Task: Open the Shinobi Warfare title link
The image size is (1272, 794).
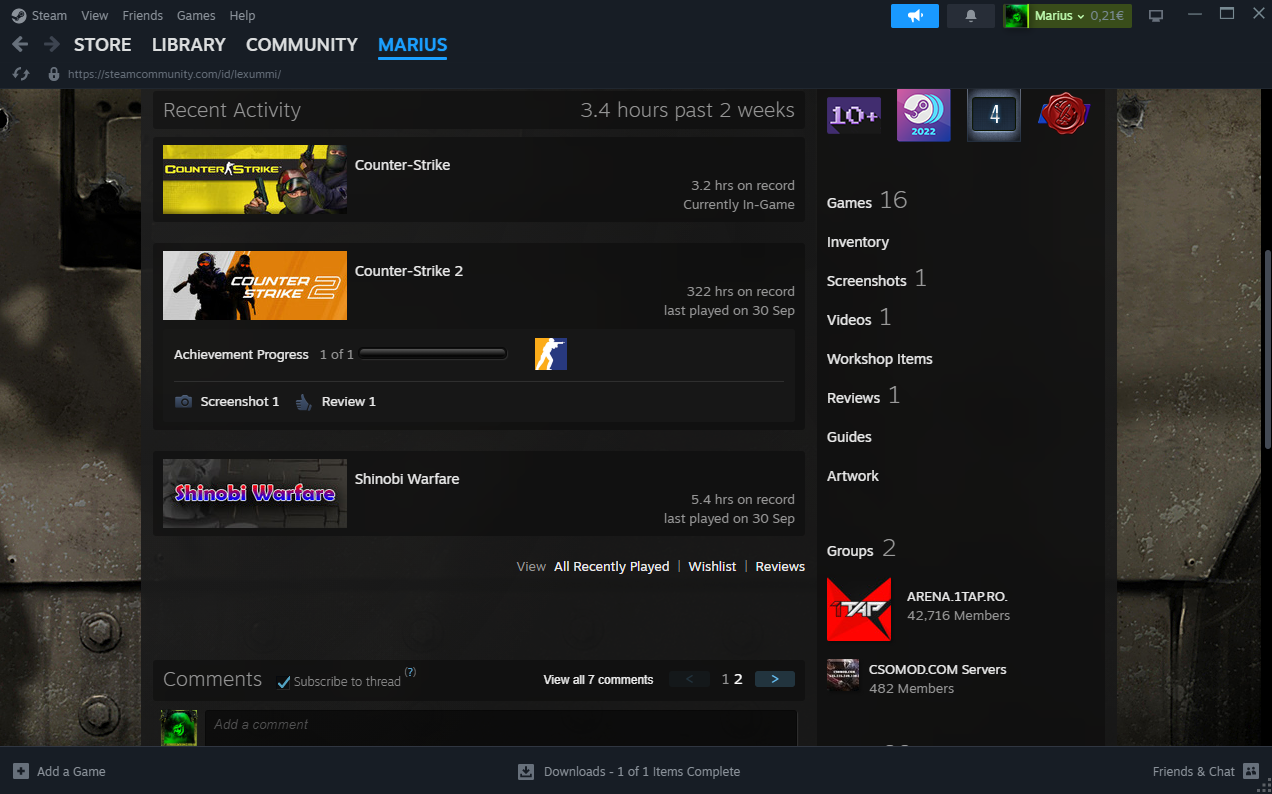Action: point(407,479)
